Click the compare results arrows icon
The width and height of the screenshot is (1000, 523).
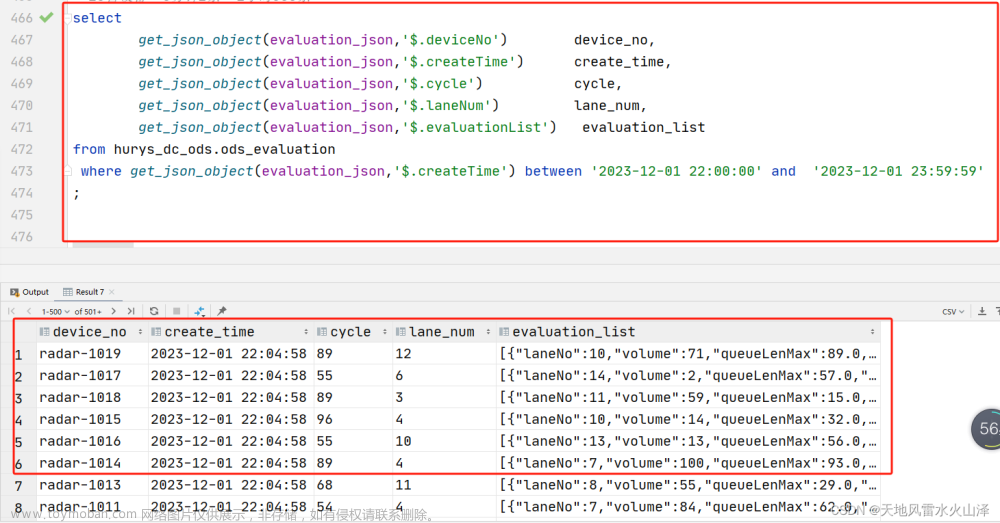coord(200,311)
